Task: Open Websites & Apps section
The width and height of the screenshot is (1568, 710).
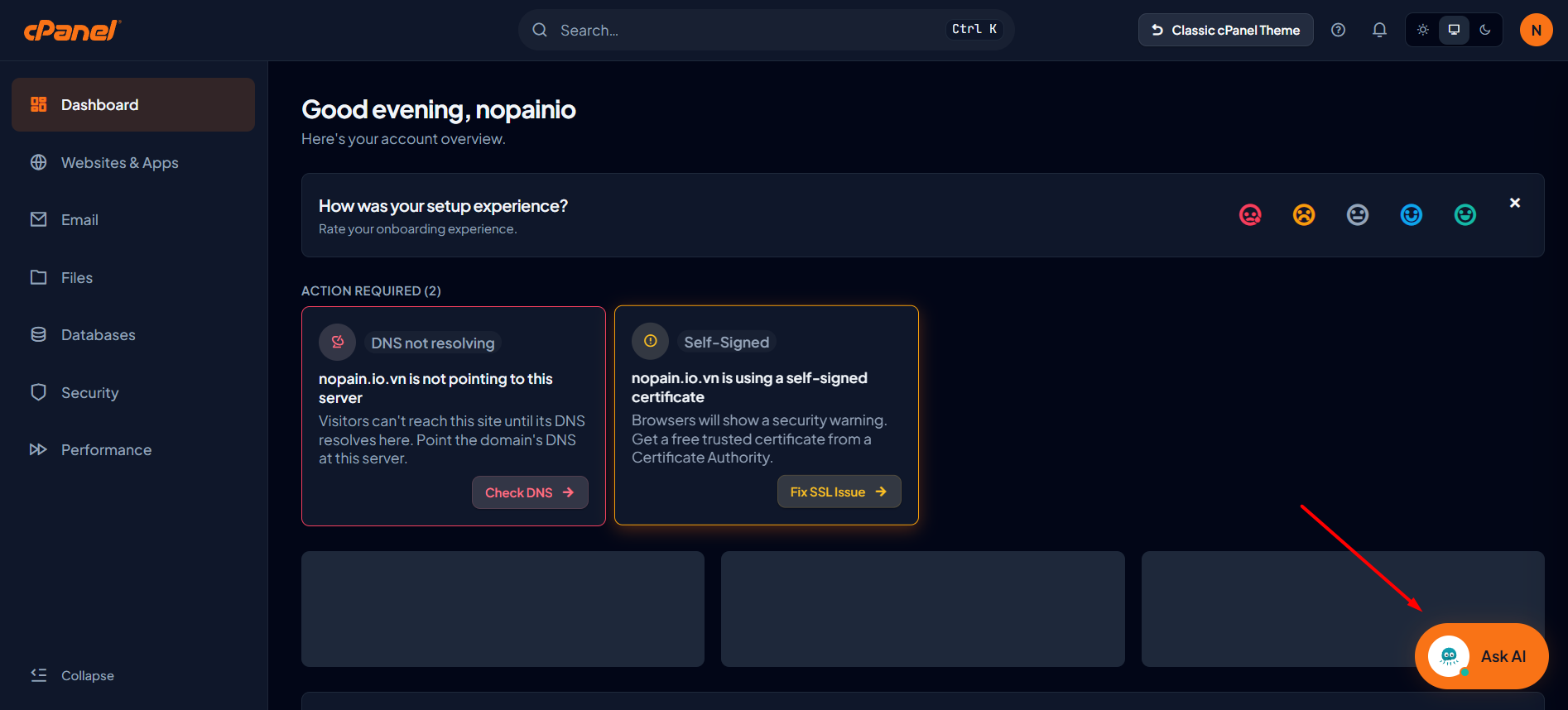Action: [x=133, y=162]
